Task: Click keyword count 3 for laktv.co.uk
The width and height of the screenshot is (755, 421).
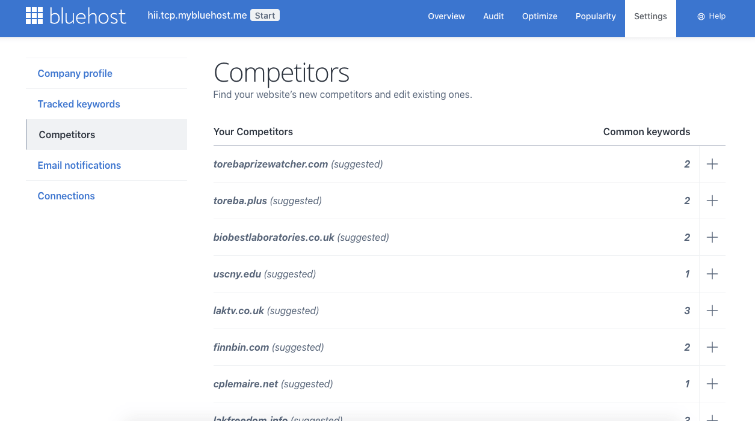Action: (x=687, y=311)
